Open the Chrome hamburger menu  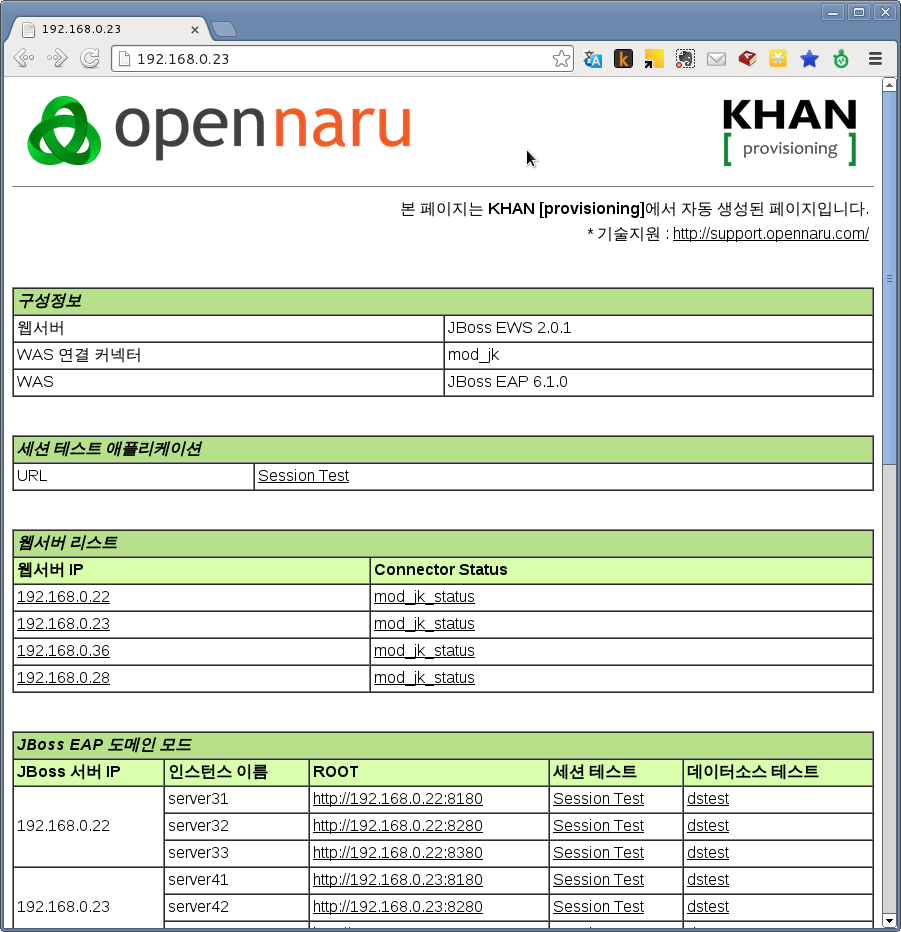(x=875, y=59)
